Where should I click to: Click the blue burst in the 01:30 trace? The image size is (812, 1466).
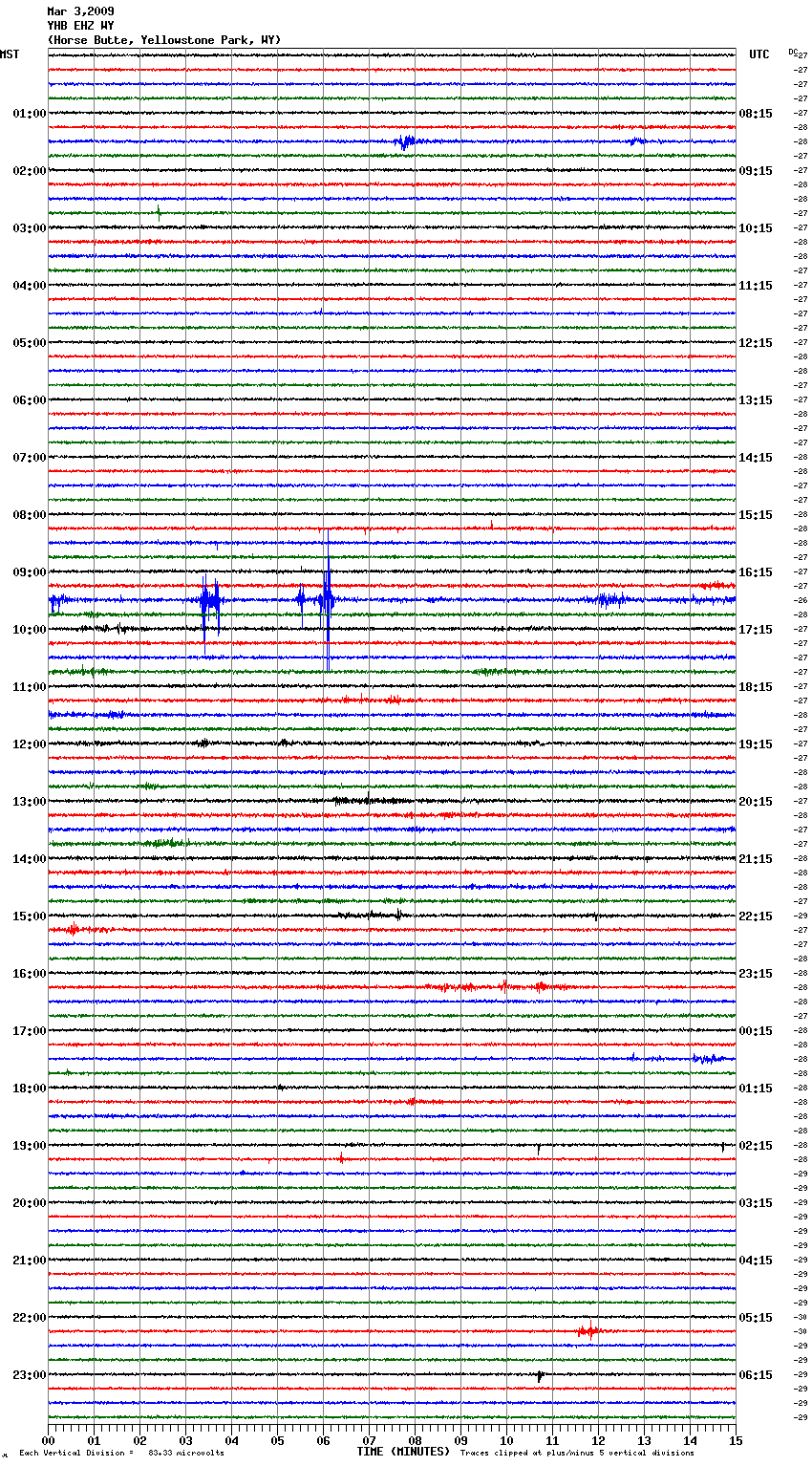405,142
